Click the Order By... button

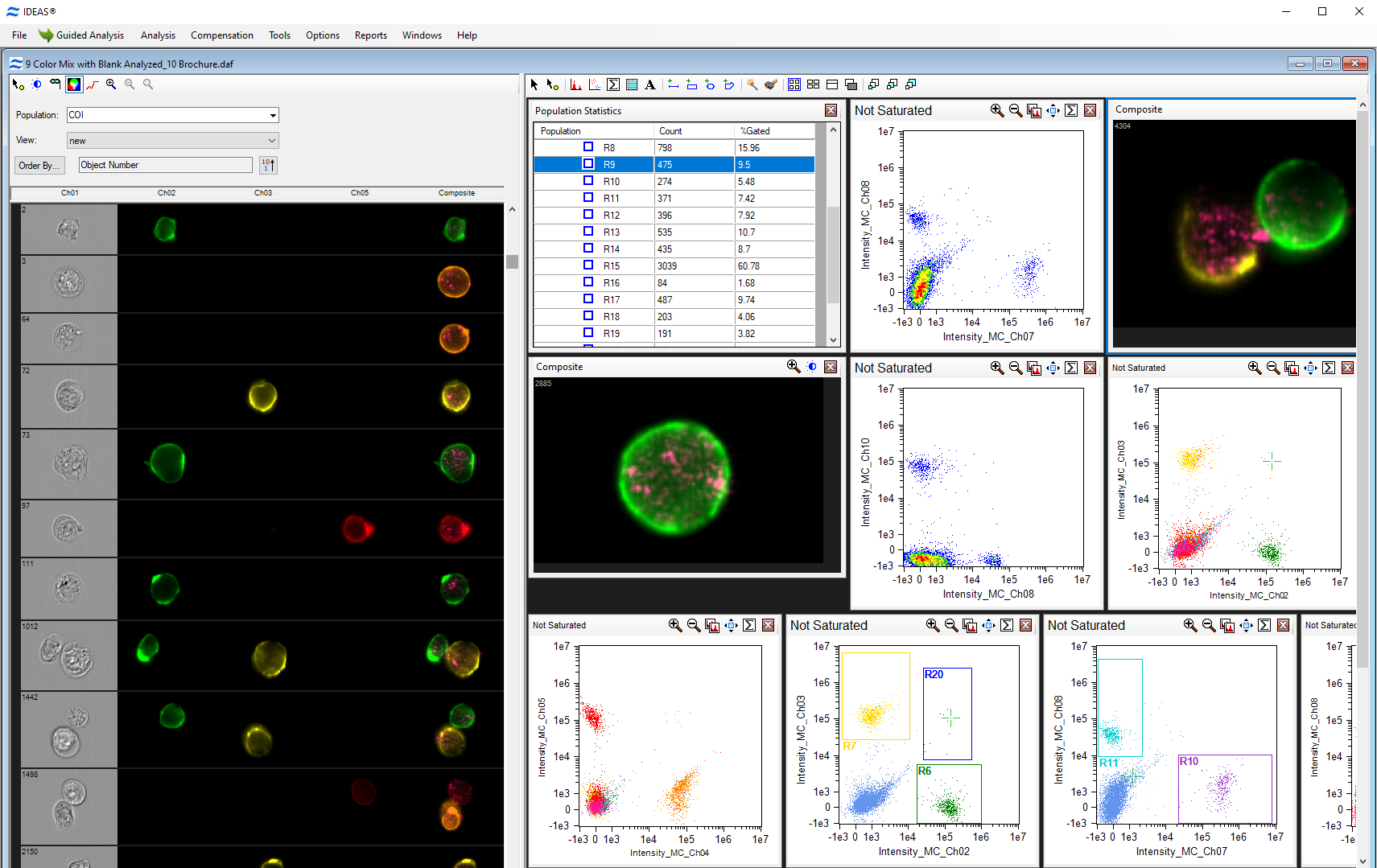(38, 165)
